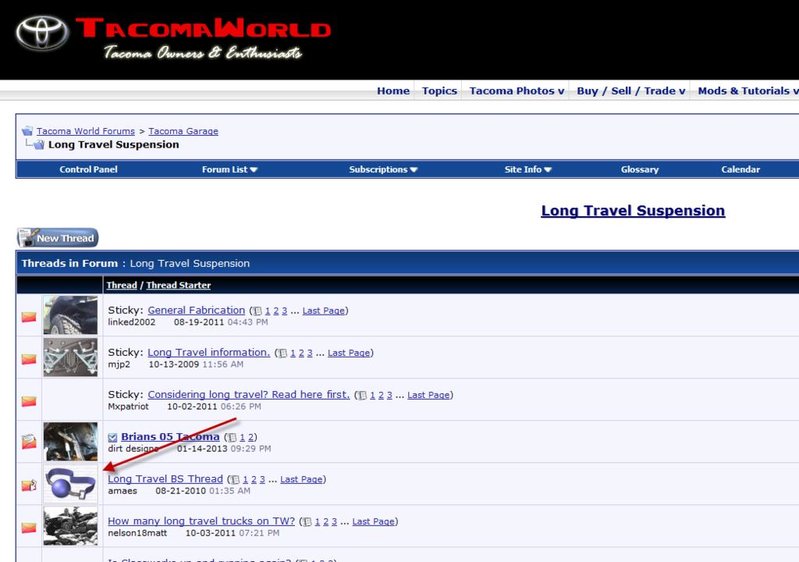Open the Long Travel BS Thread

coord(165,479)
